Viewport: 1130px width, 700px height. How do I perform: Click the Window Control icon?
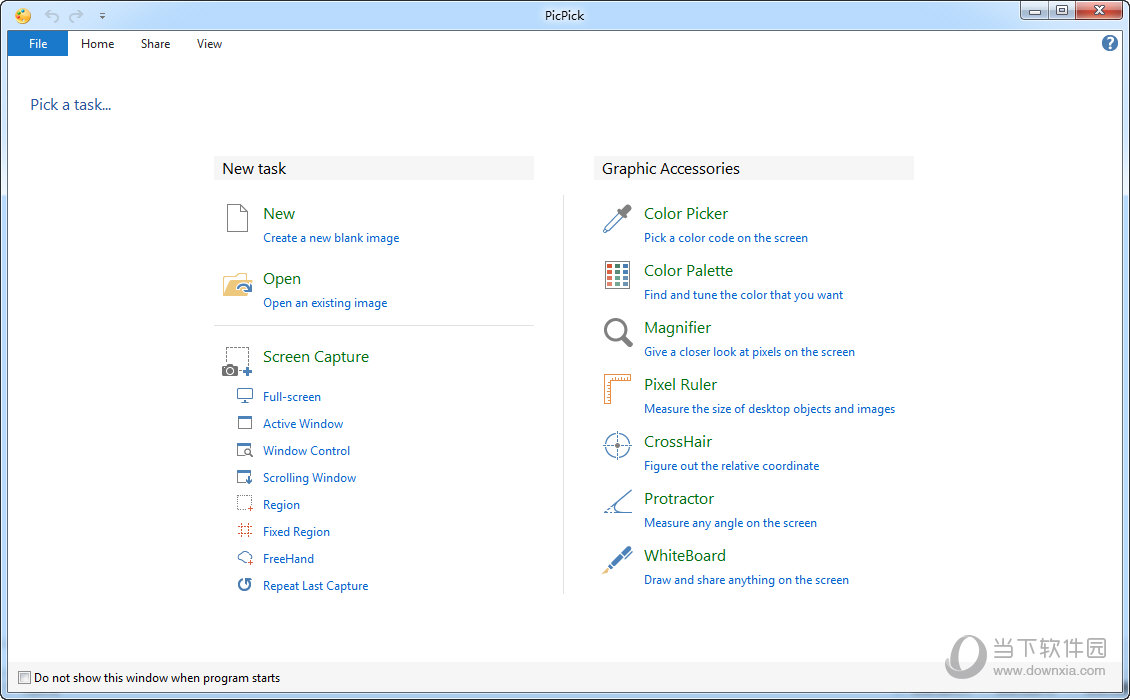pyautogui.click(x=245, y=450)
